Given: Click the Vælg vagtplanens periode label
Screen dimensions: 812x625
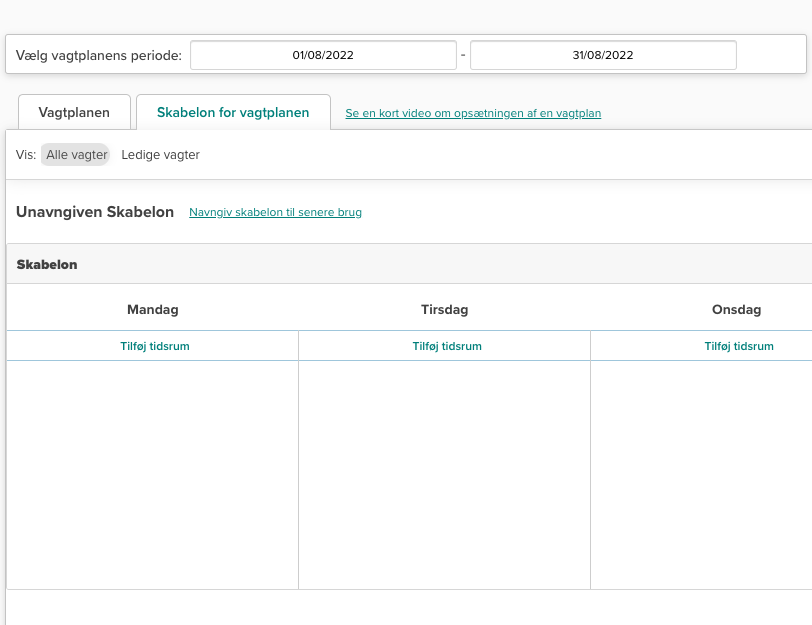Looking at the screenshot, I should (99, 55).
